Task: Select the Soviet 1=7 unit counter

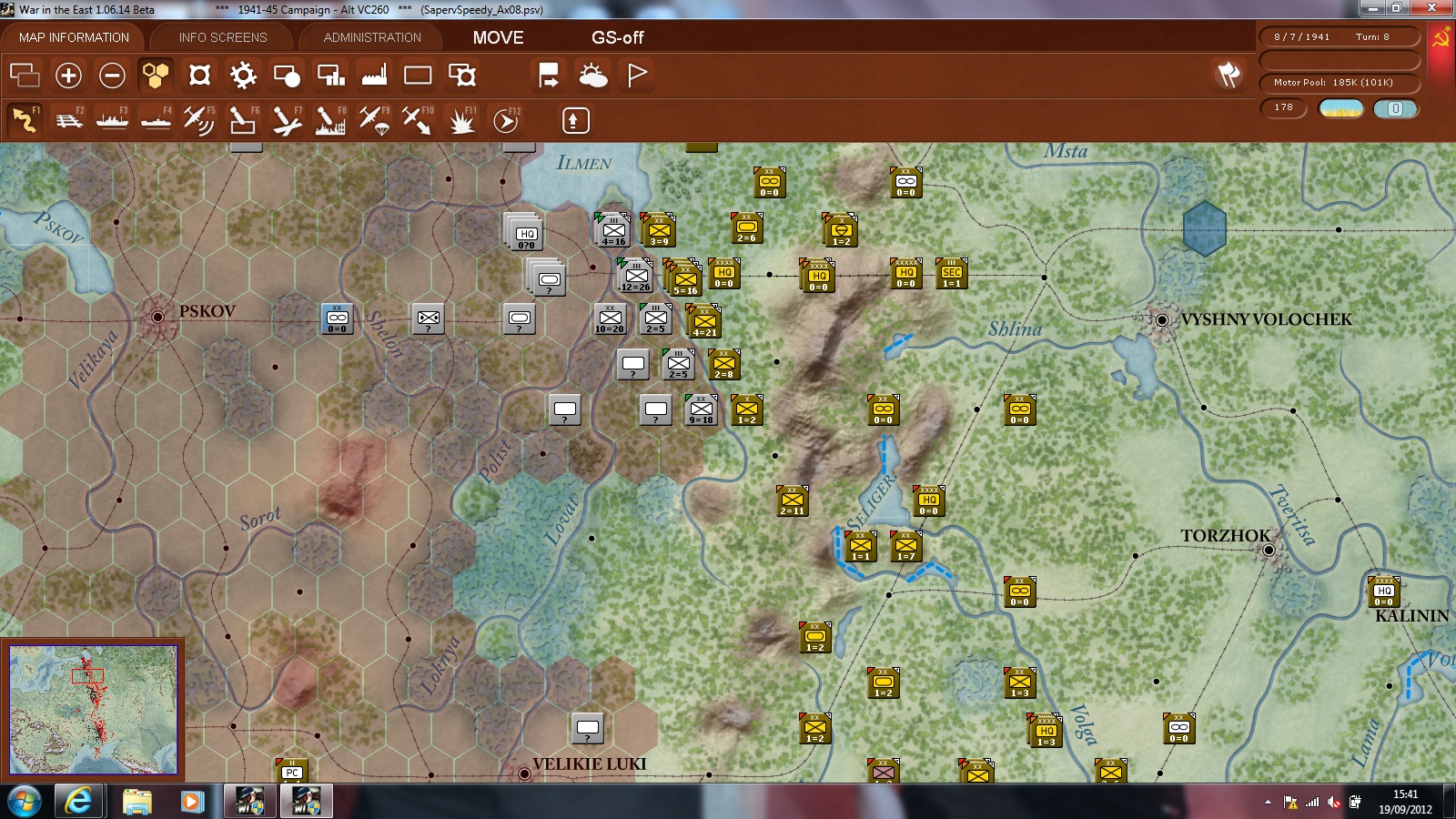Action: pyautogui.click(x=906, y=547)
